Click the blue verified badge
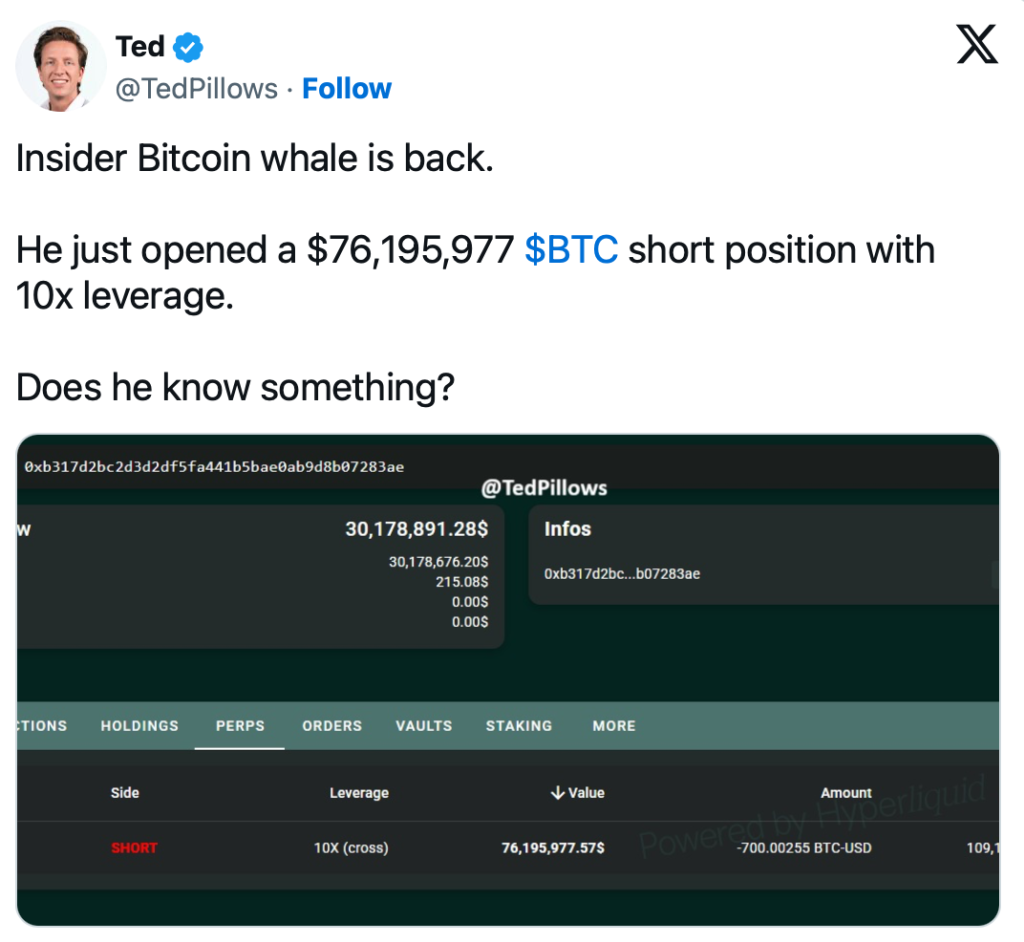 click(x=189, y=46)
